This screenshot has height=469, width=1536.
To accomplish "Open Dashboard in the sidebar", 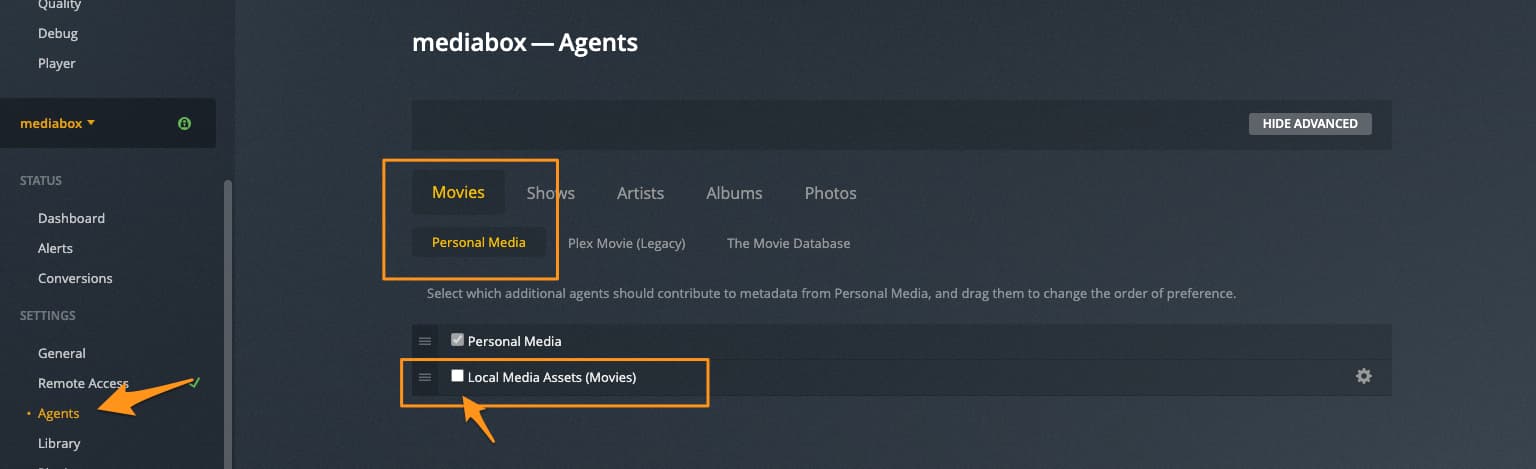I will point(71,218).
